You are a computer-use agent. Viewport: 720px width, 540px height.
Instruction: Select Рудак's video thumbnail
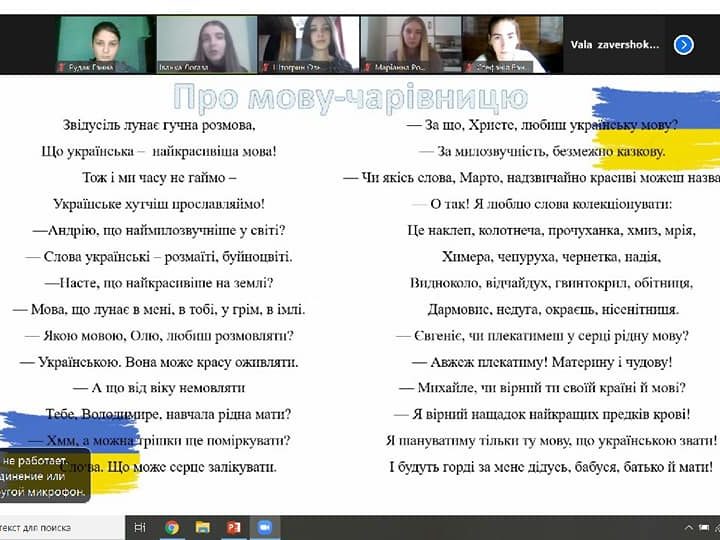point(105,43)
